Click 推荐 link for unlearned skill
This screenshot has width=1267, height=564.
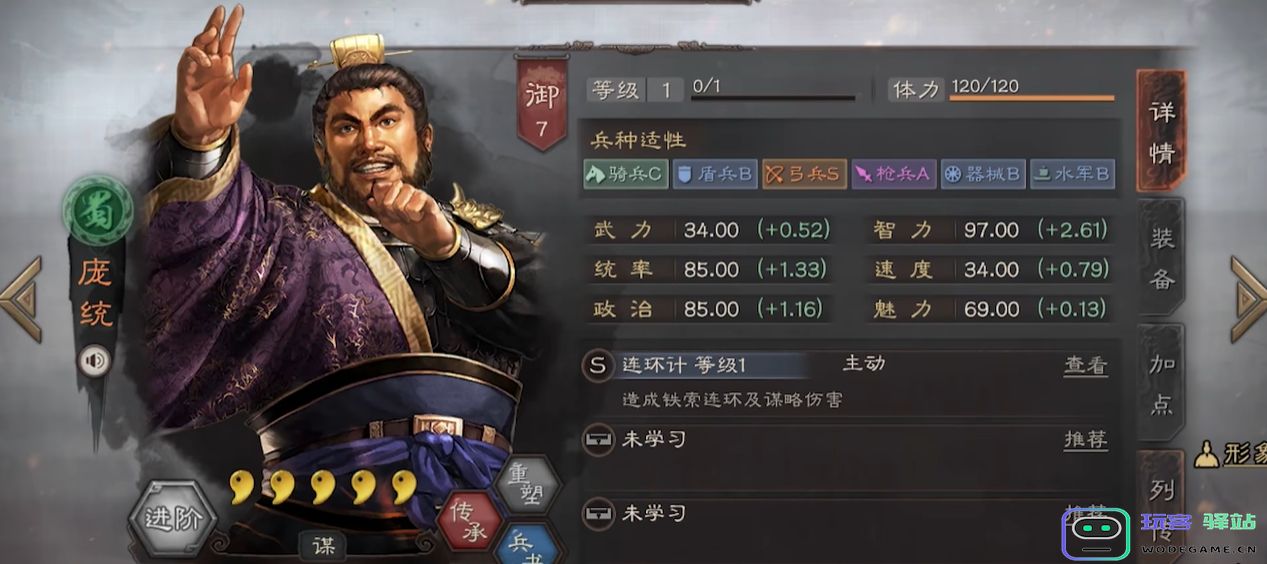(x=1085, y=439)
